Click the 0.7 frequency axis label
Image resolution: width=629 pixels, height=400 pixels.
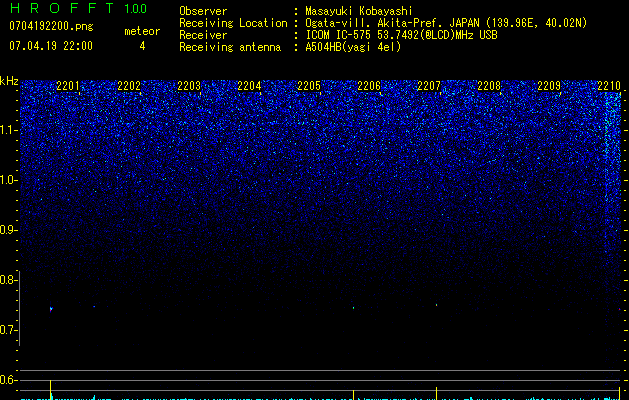(x=8, y=330)
